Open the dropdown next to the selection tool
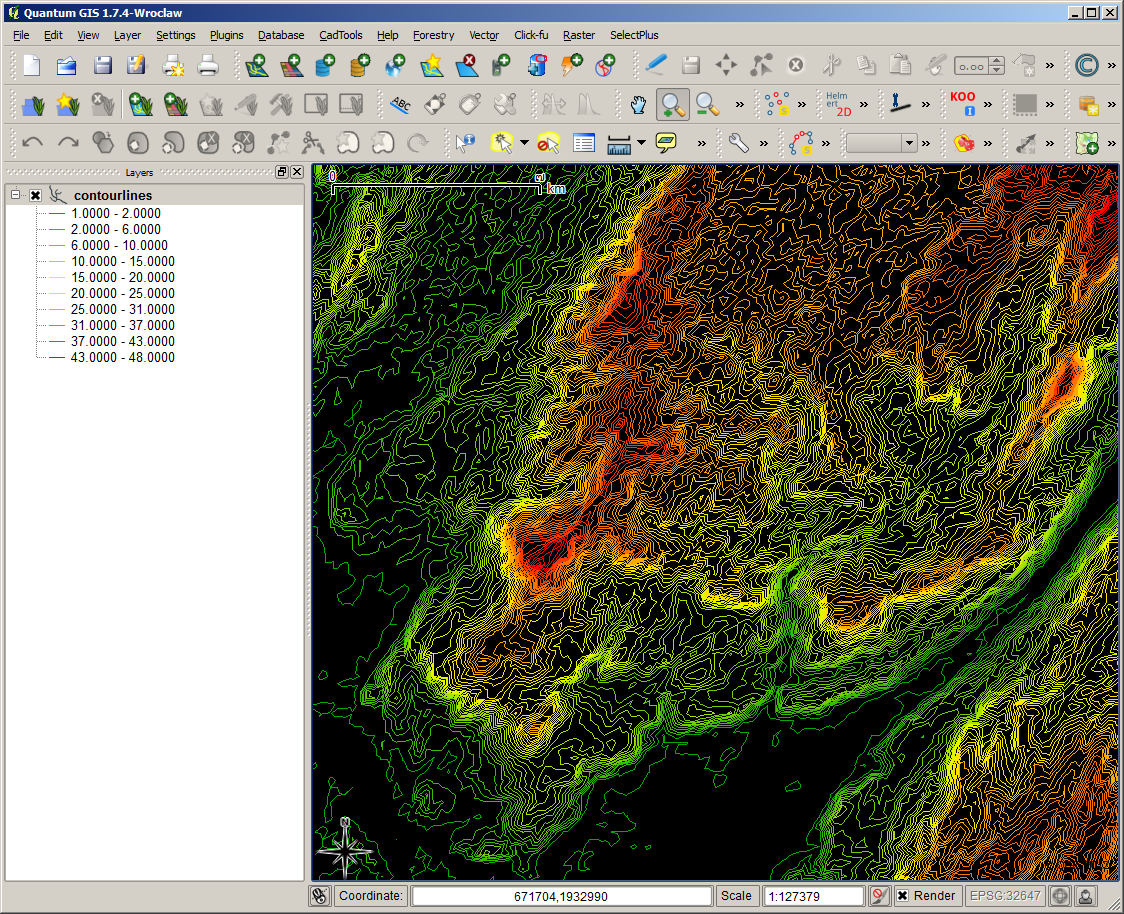The image size is (1124, 914). pos(524,143)
